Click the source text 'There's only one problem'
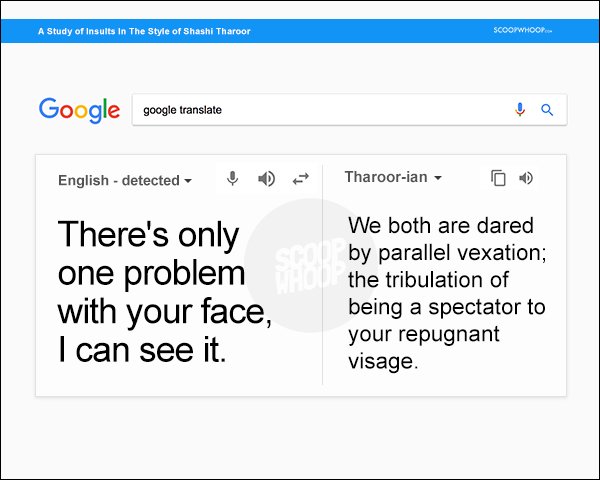The image size is (600, 480). point(152,254)
